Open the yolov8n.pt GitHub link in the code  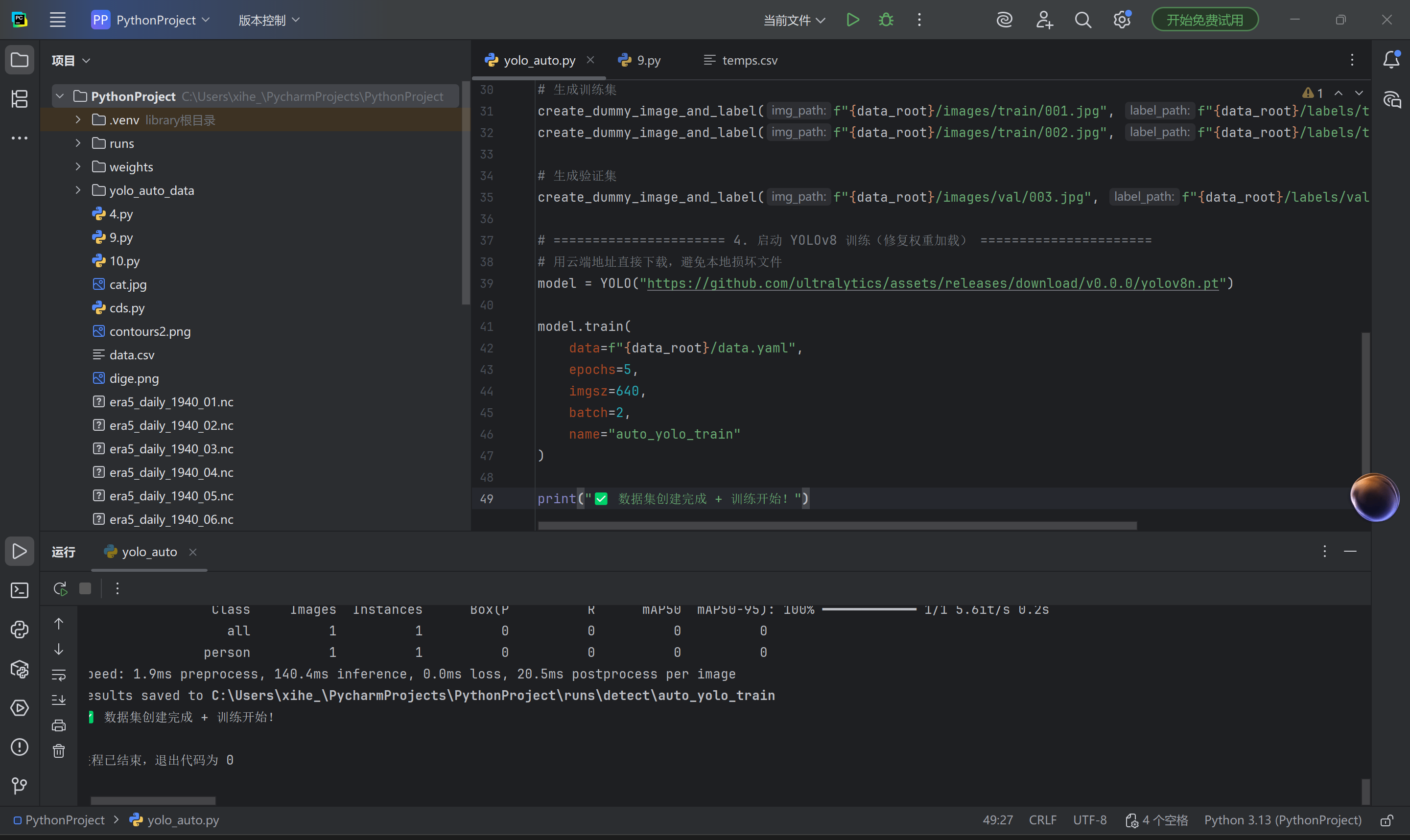[932, 283]
